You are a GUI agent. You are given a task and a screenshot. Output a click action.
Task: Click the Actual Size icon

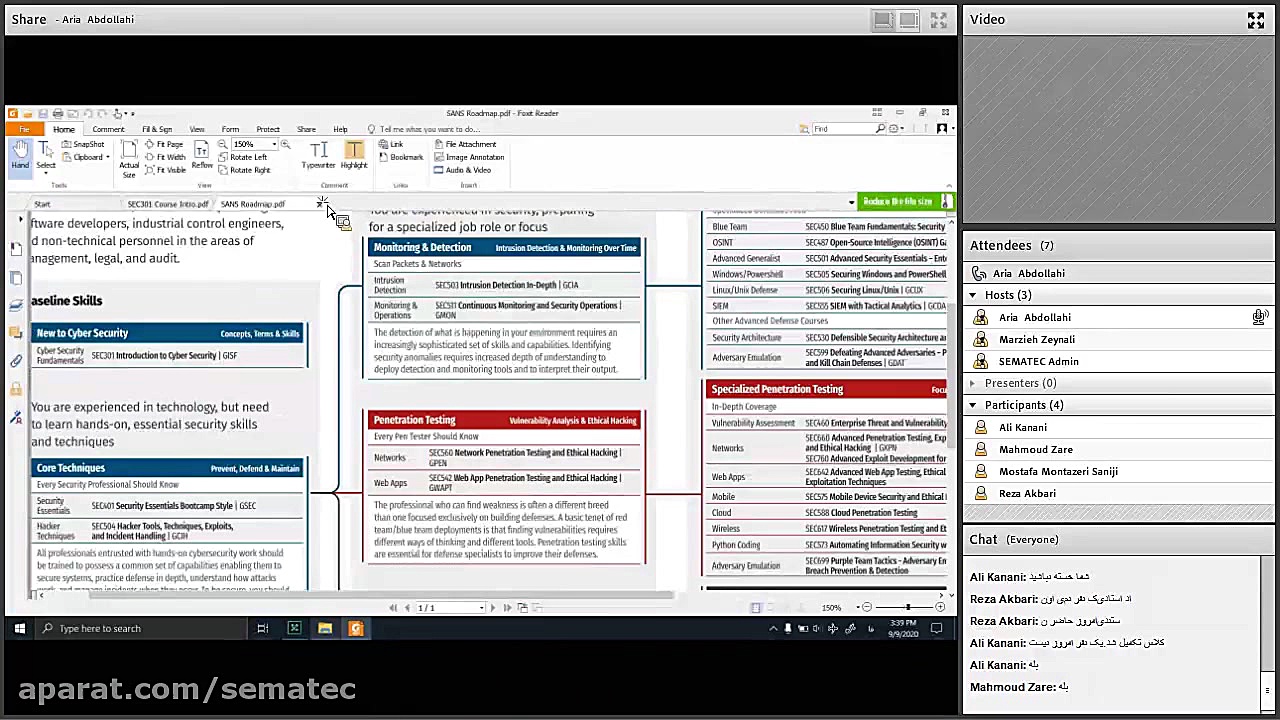click(x=129, y=158)
